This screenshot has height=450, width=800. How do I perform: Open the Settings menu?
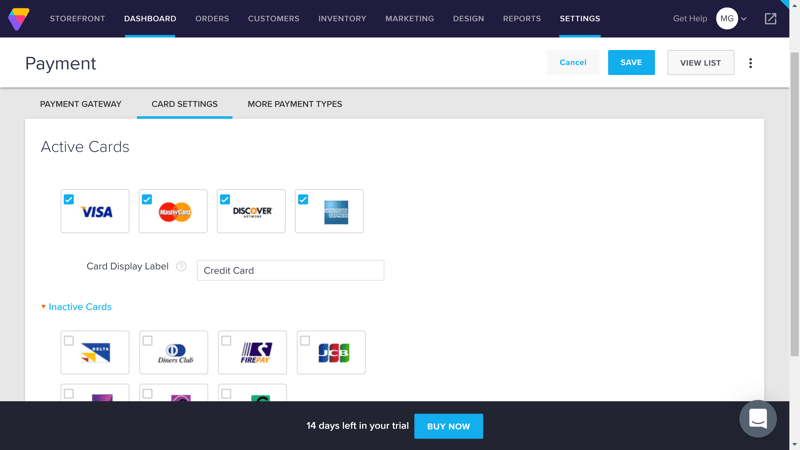pyautogui.click(x=580, y=19)
